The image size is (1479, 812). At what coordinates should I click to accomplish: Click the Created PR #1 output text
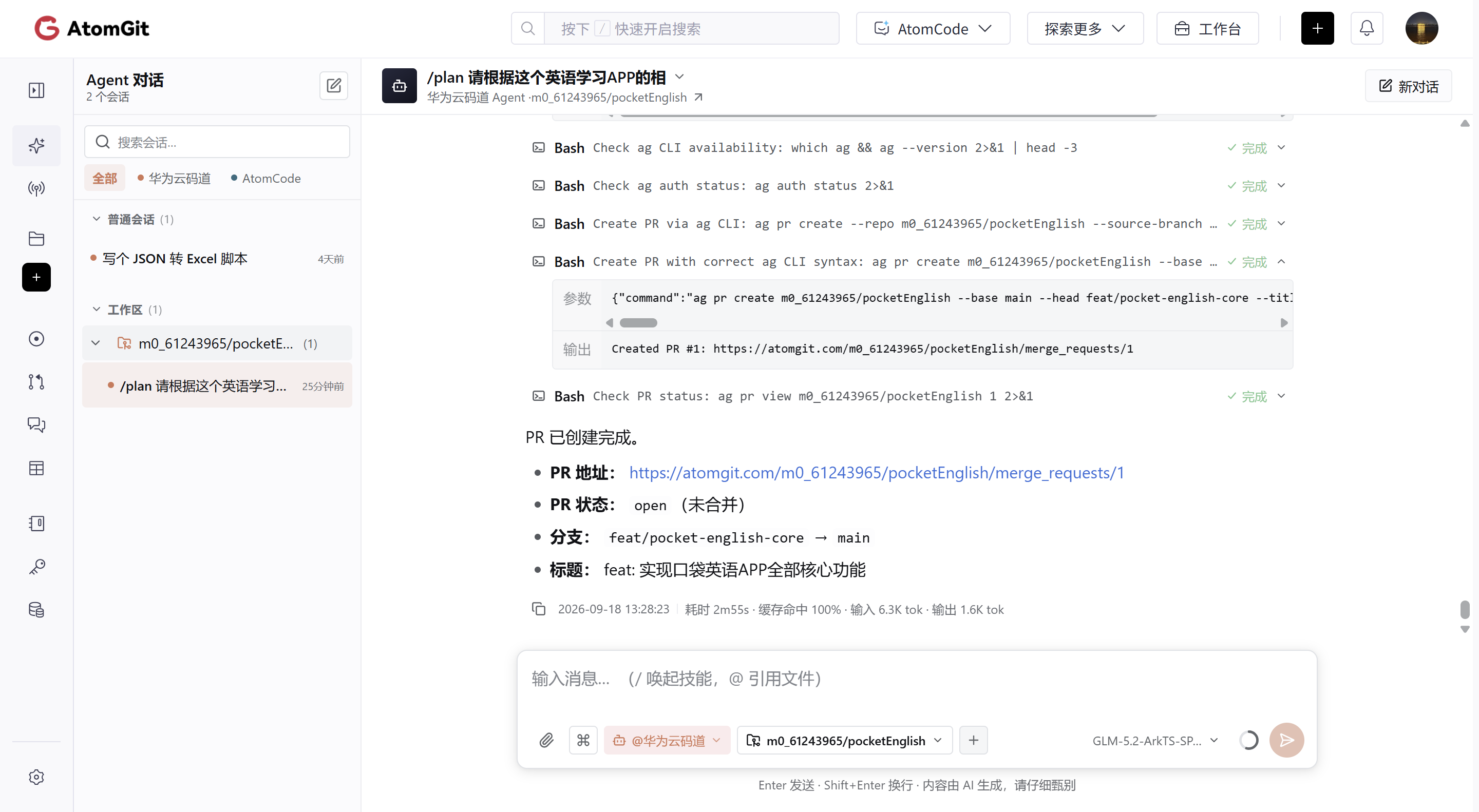tap(871, 349)
